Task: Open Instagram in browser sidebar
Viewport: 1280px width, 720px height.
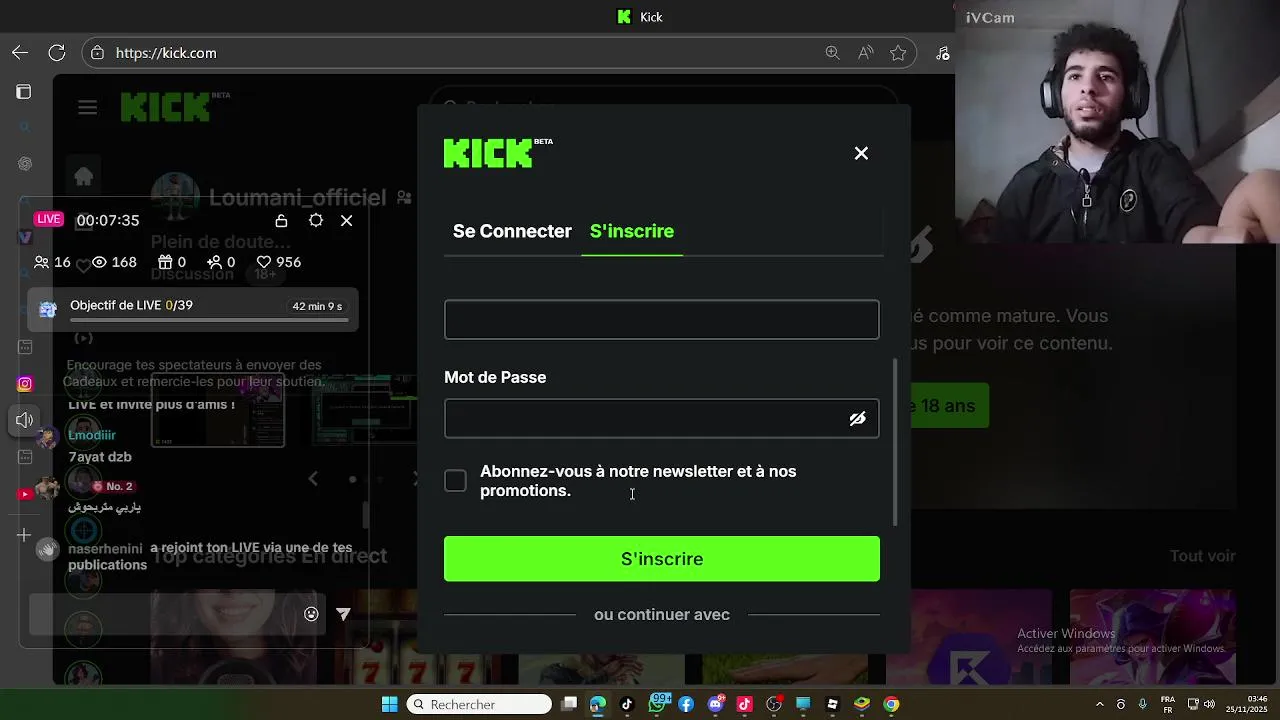Action: click(25, 384)
